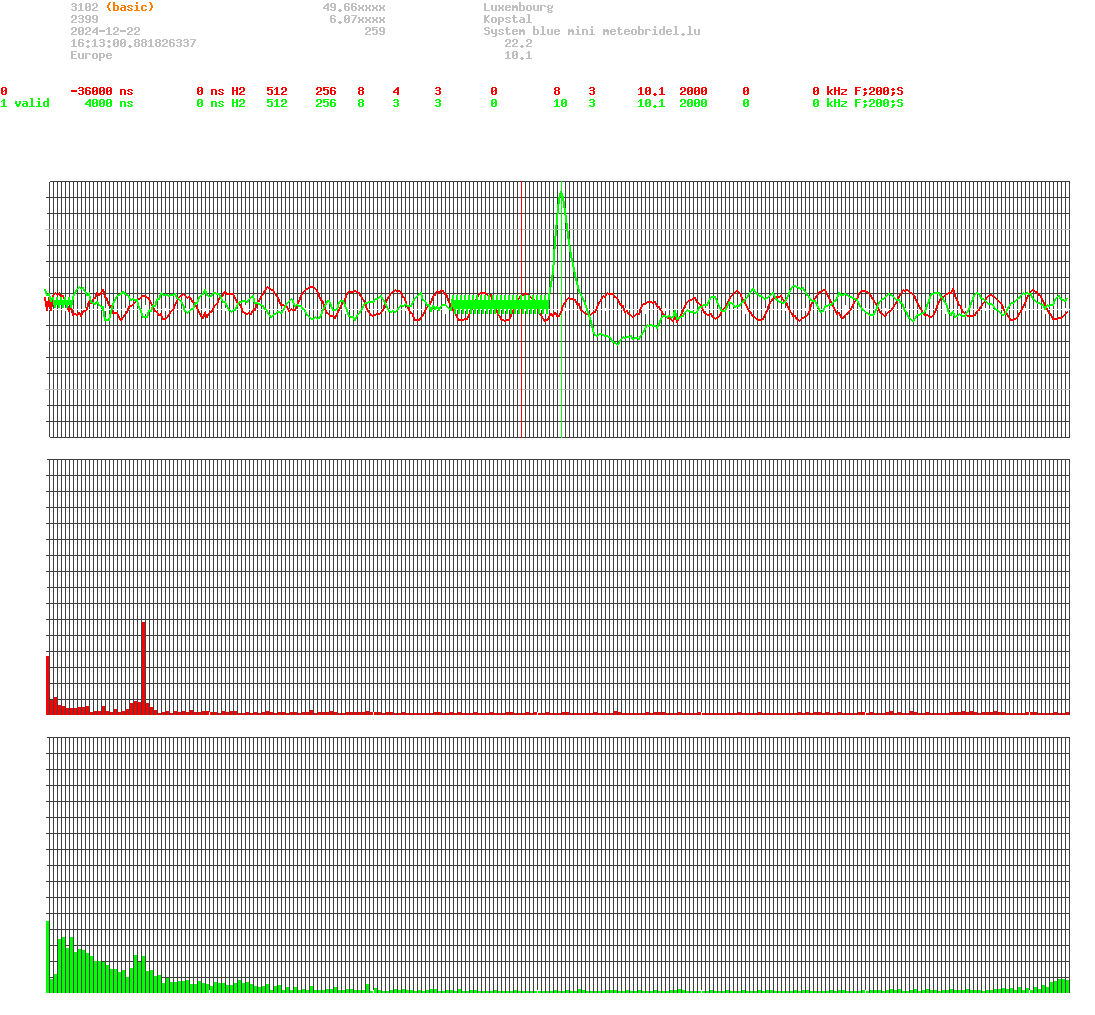Click the date '2024-12-22'
Image resolution: width=1095 pixels, height=1015 pixels.
[x=105, y=31]
